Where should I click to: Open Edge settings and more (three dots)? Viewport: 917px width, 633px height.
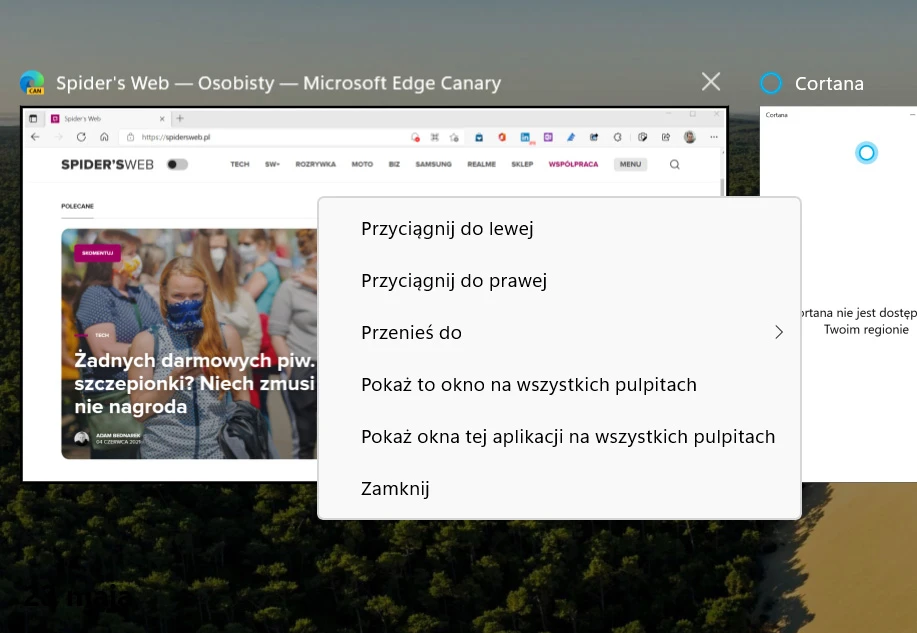click(x=713, y=137)
